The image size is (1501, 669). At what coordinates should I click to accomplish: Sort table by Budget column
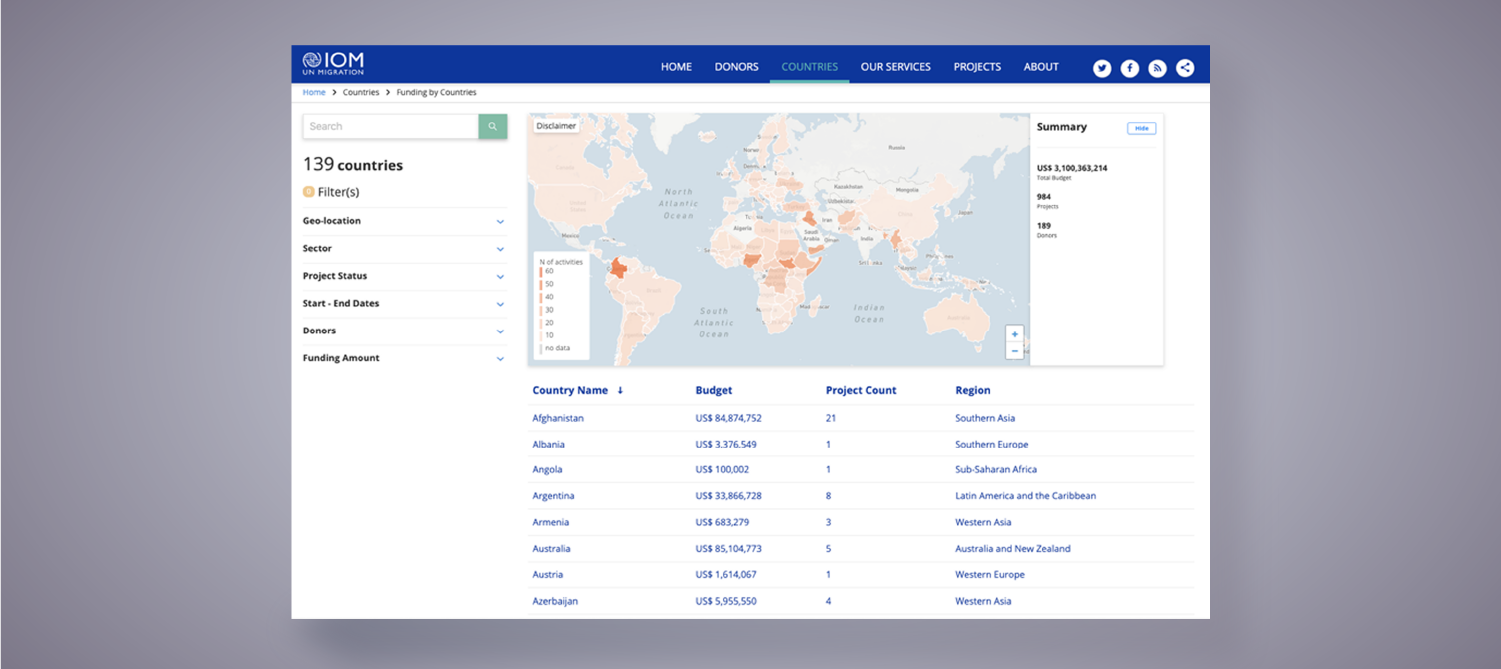point(714,391)
